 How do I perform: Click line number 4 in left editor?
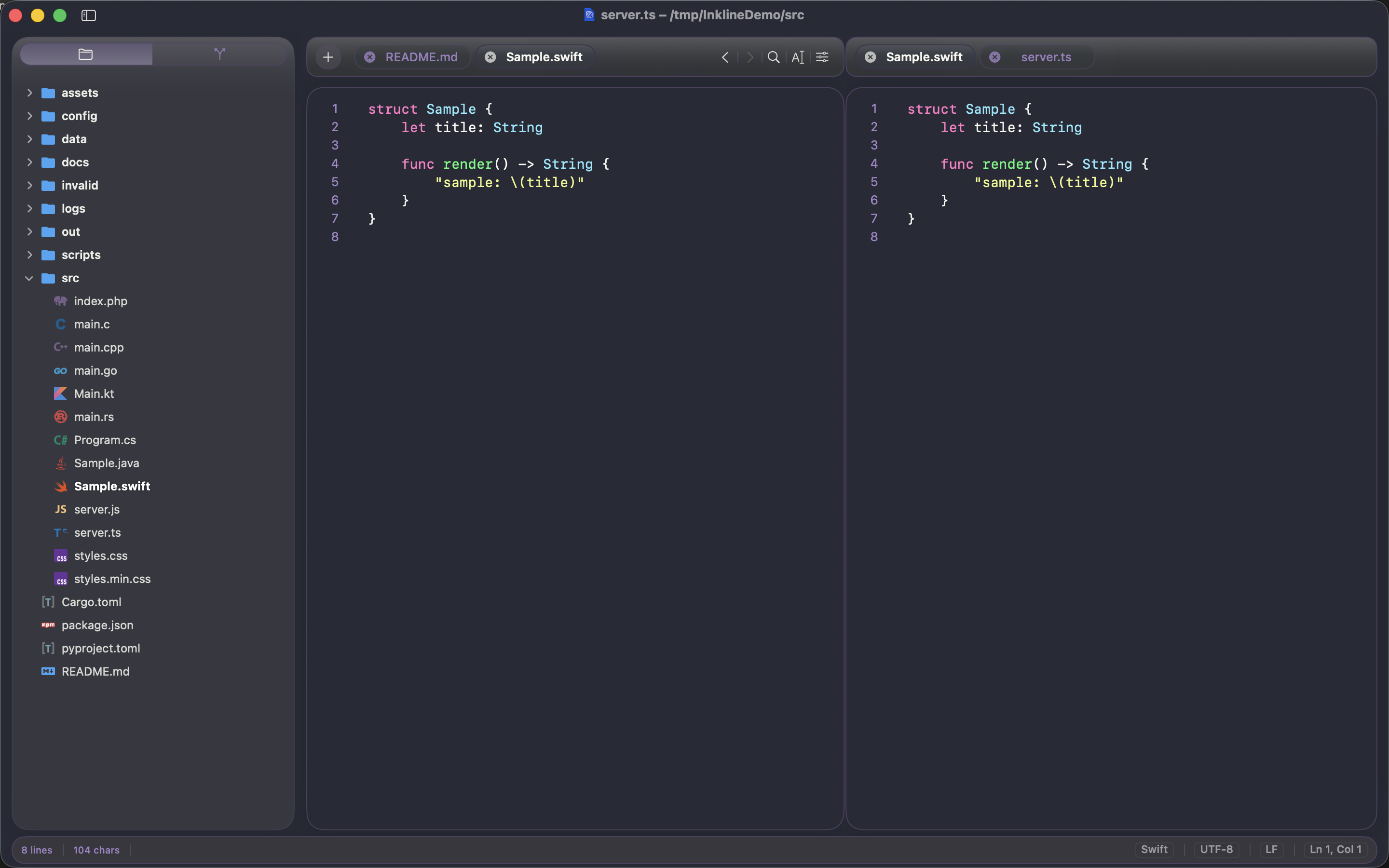click(x=335, y=163)
